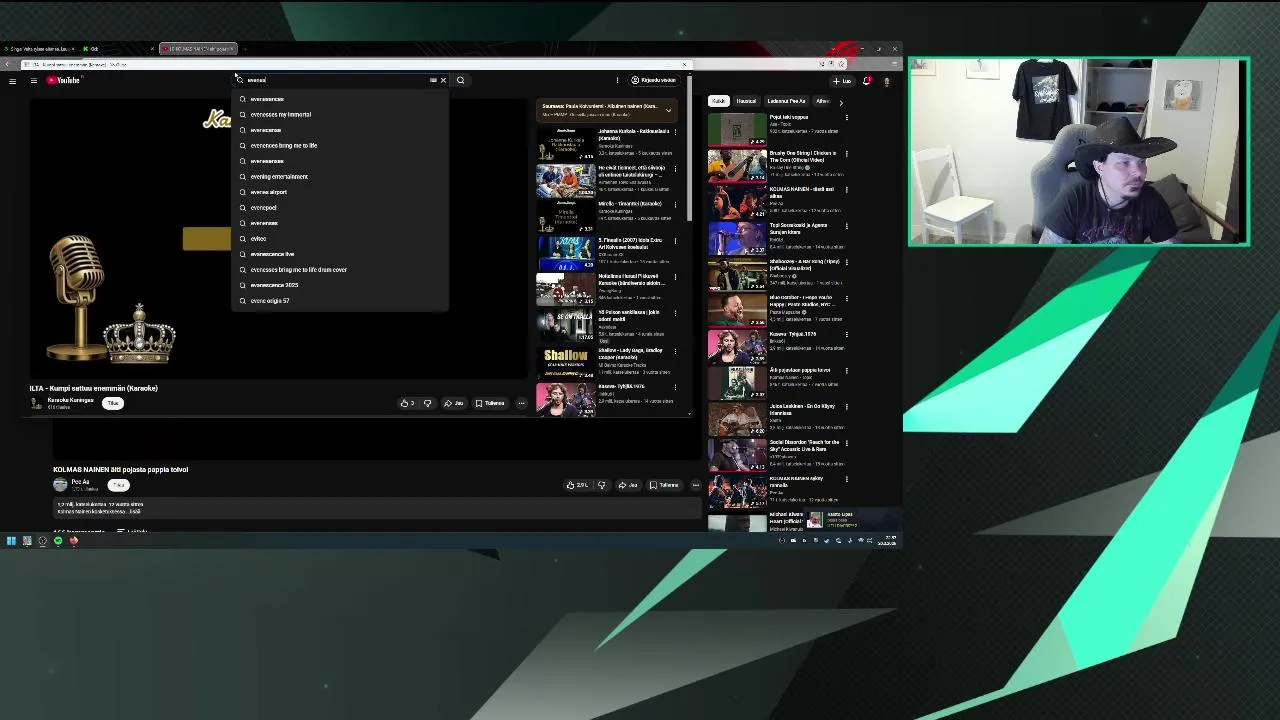Open the Pojat loki vappua video thumbnail

click(737, 129)
